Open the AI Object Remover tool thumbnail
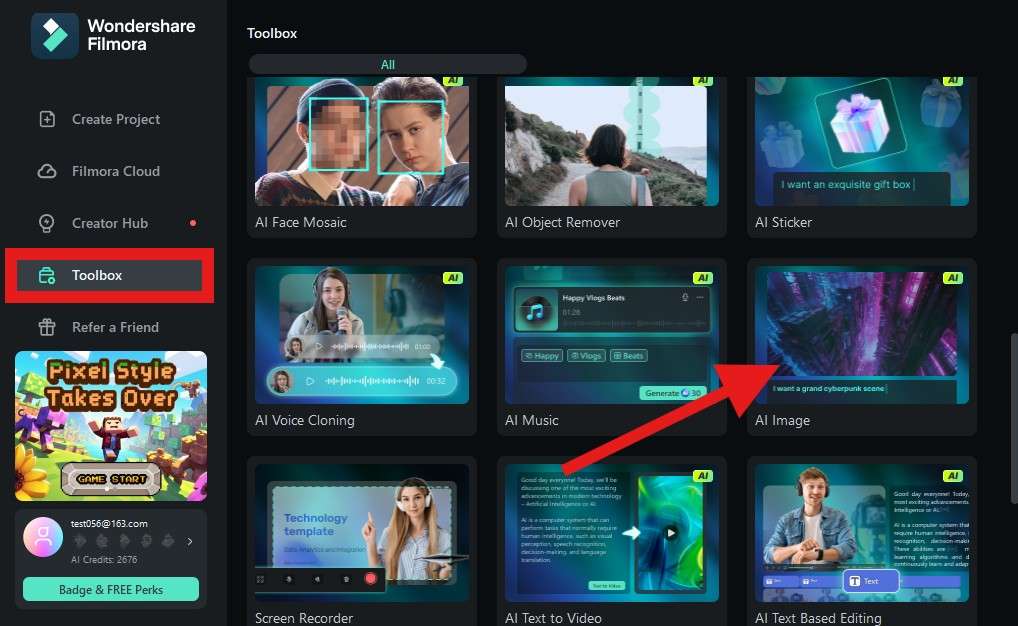Image resolution: width=1018 pixels, height=626 pixels. 612,142
